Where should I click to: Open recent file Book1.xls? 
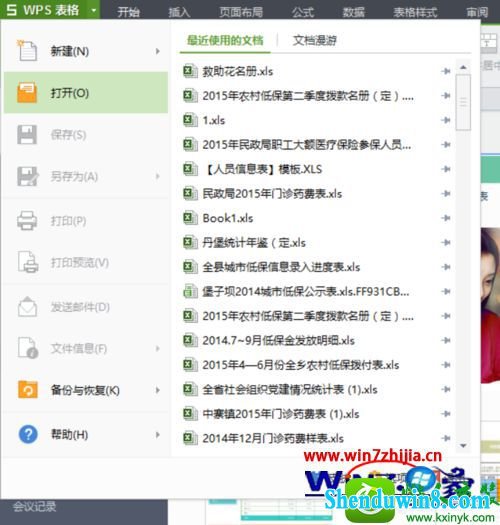228,218
